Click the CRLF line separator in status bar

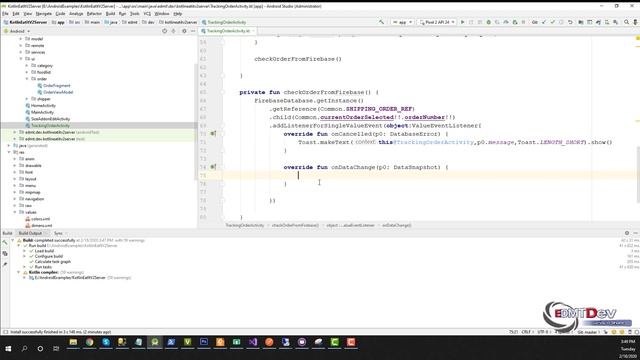[527, 332]
